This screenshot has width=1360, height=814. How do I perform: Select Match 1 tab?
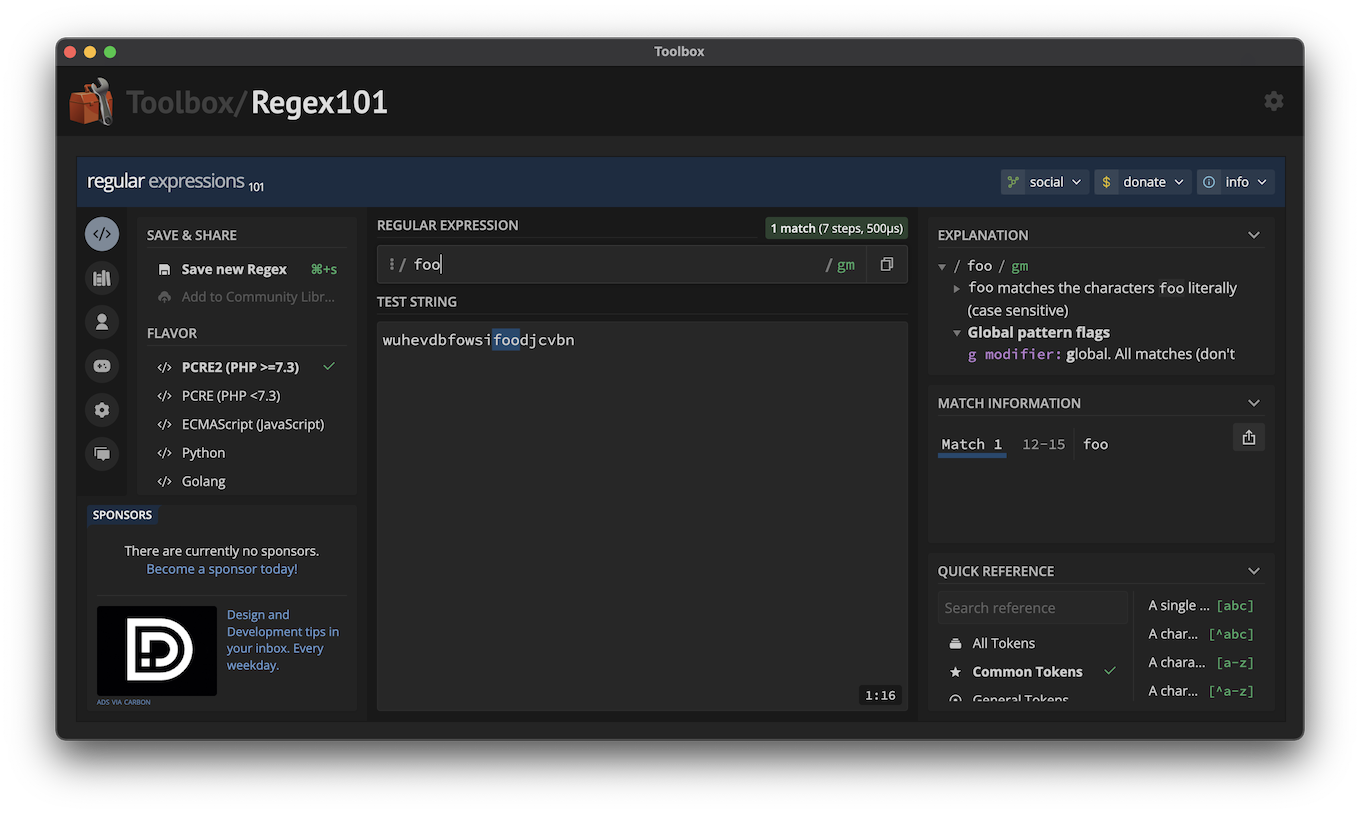(971, 444)
